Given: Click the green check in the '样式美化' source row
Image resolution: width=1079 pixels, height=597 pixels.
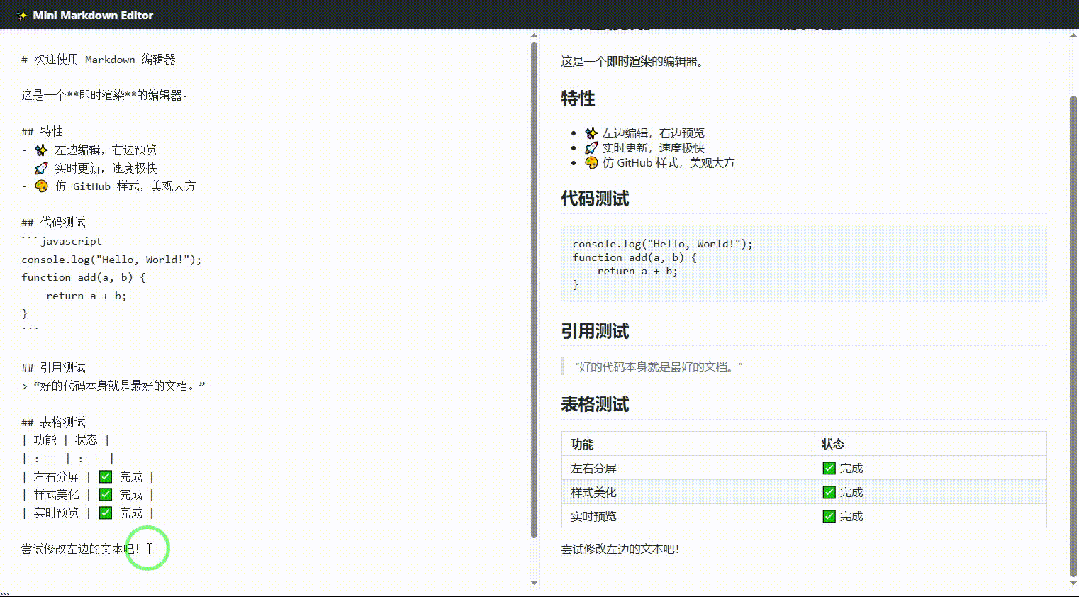Looking at the screenshot, I should tap(105, 495).
